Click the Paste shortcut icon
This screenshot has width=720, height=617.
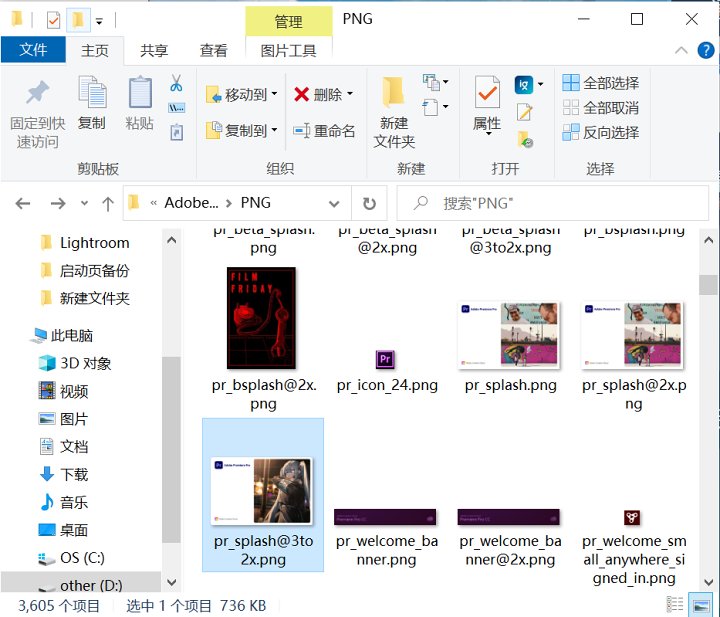[176, 132]
